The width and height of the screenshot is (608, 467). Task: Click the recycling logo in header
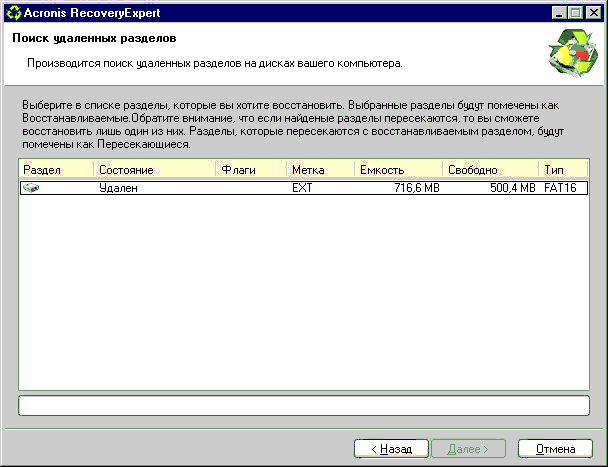[573, 54]
